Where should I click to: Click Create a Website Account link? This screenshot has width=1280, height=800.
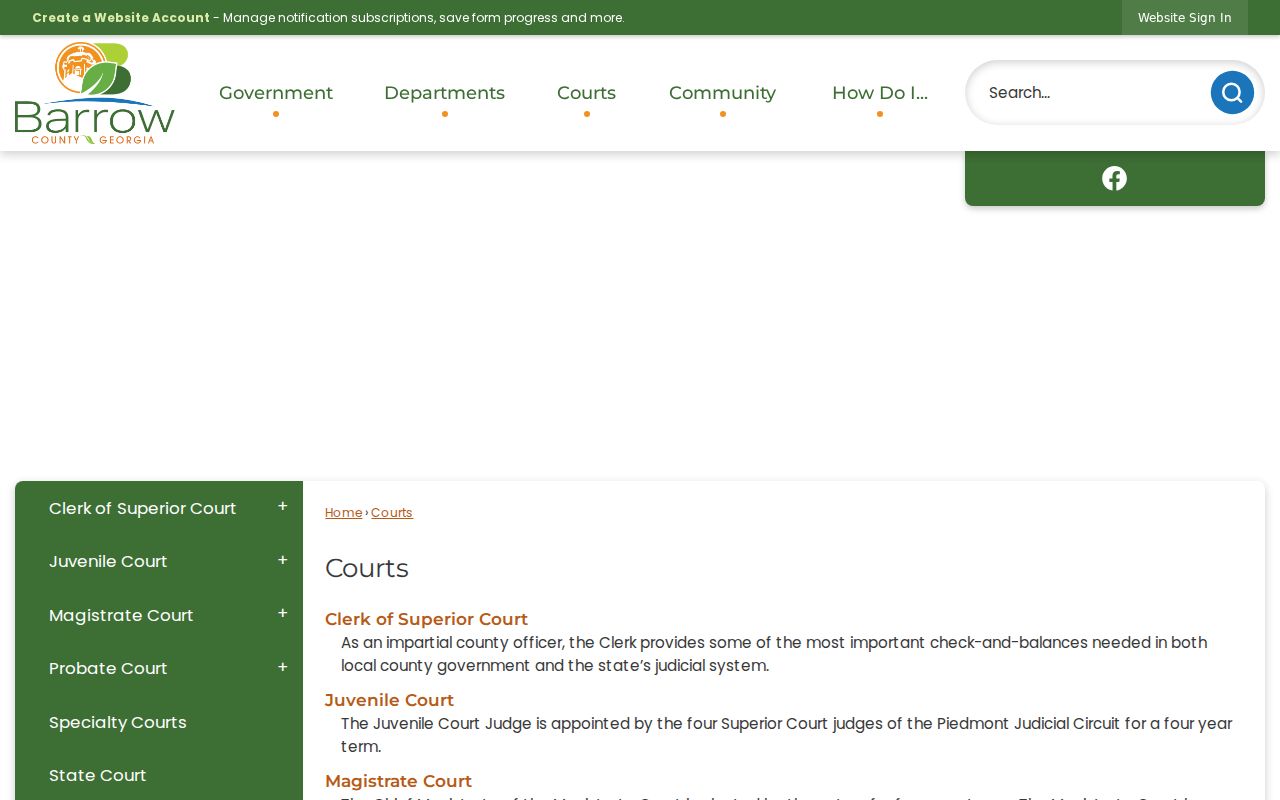(121, 17)
